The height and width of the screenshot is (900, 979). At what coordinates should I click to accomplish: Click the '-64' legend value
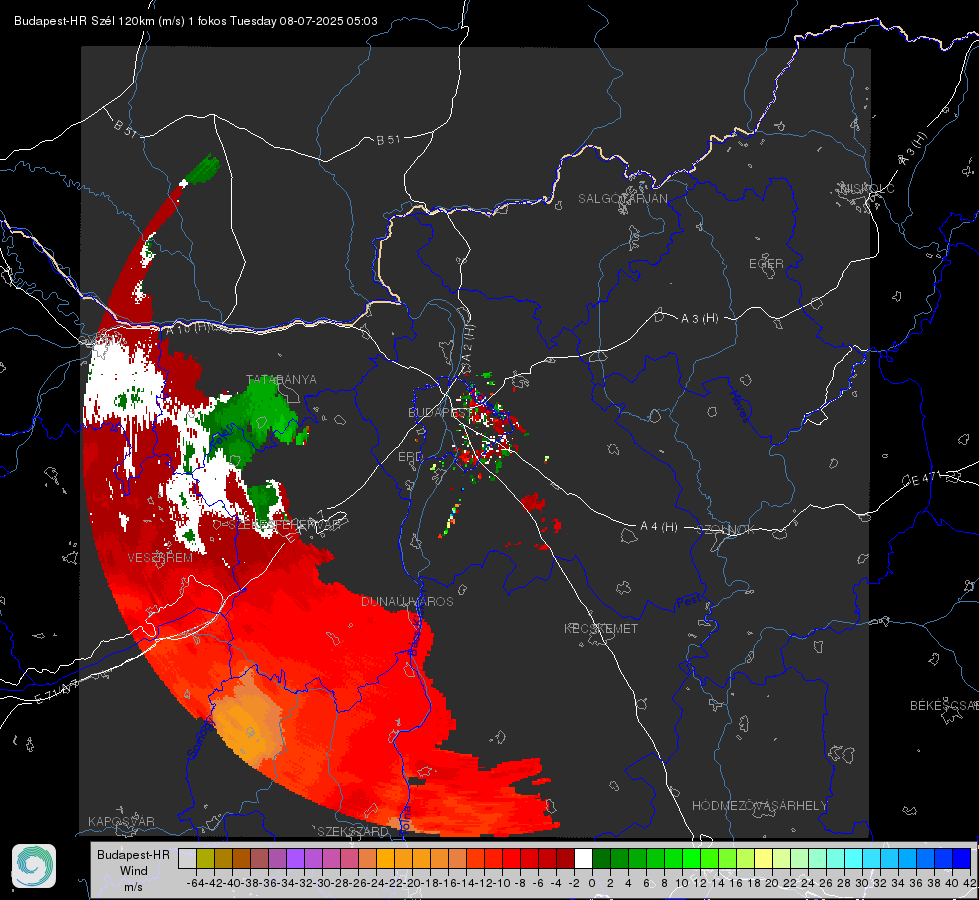(195, 883)
